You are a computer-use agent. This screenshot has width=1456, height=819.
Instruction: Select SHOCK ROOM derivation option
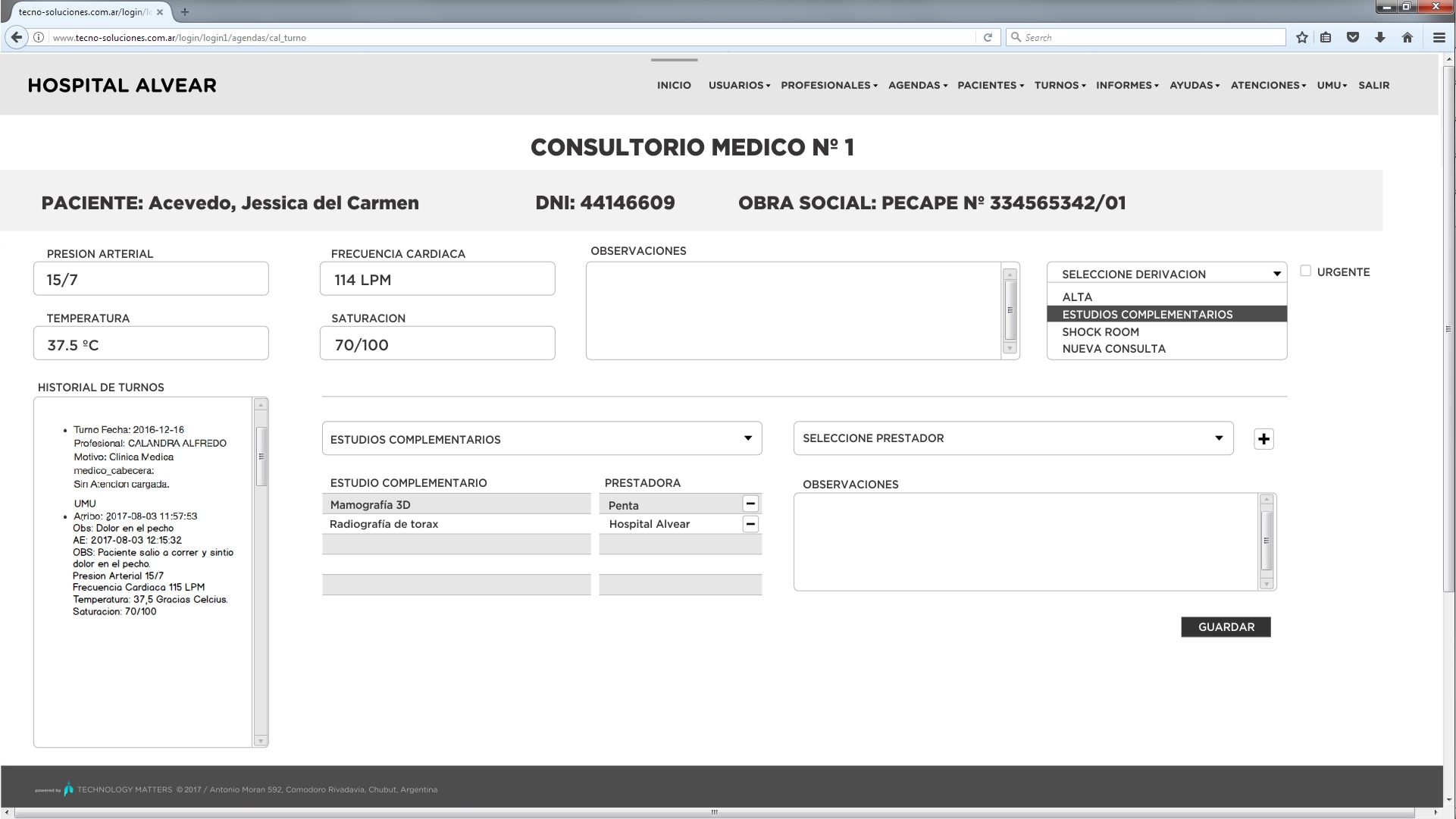tap(1166, 331)
